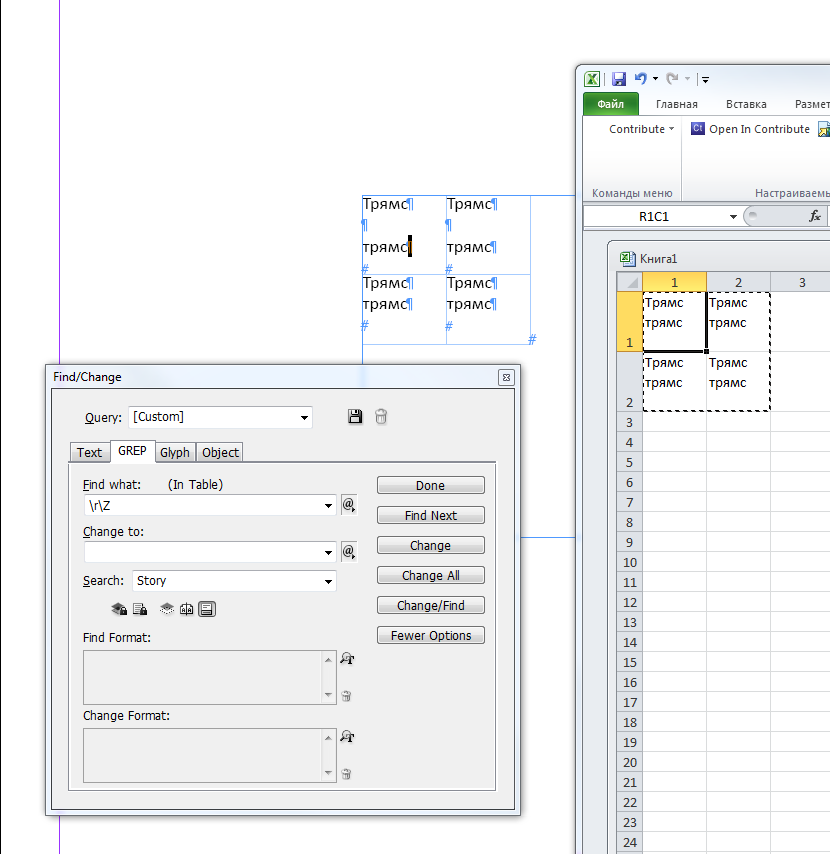Screen dimensions: 830x854
Task: Toggle Include Locked Layers search option
Action: coord(119,609)
